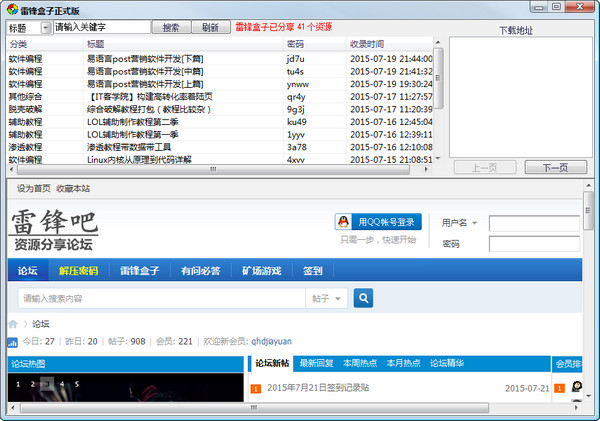Click the home icon in breadcrumb
Screen dimensions: 600x421
[x=13, y=324]
